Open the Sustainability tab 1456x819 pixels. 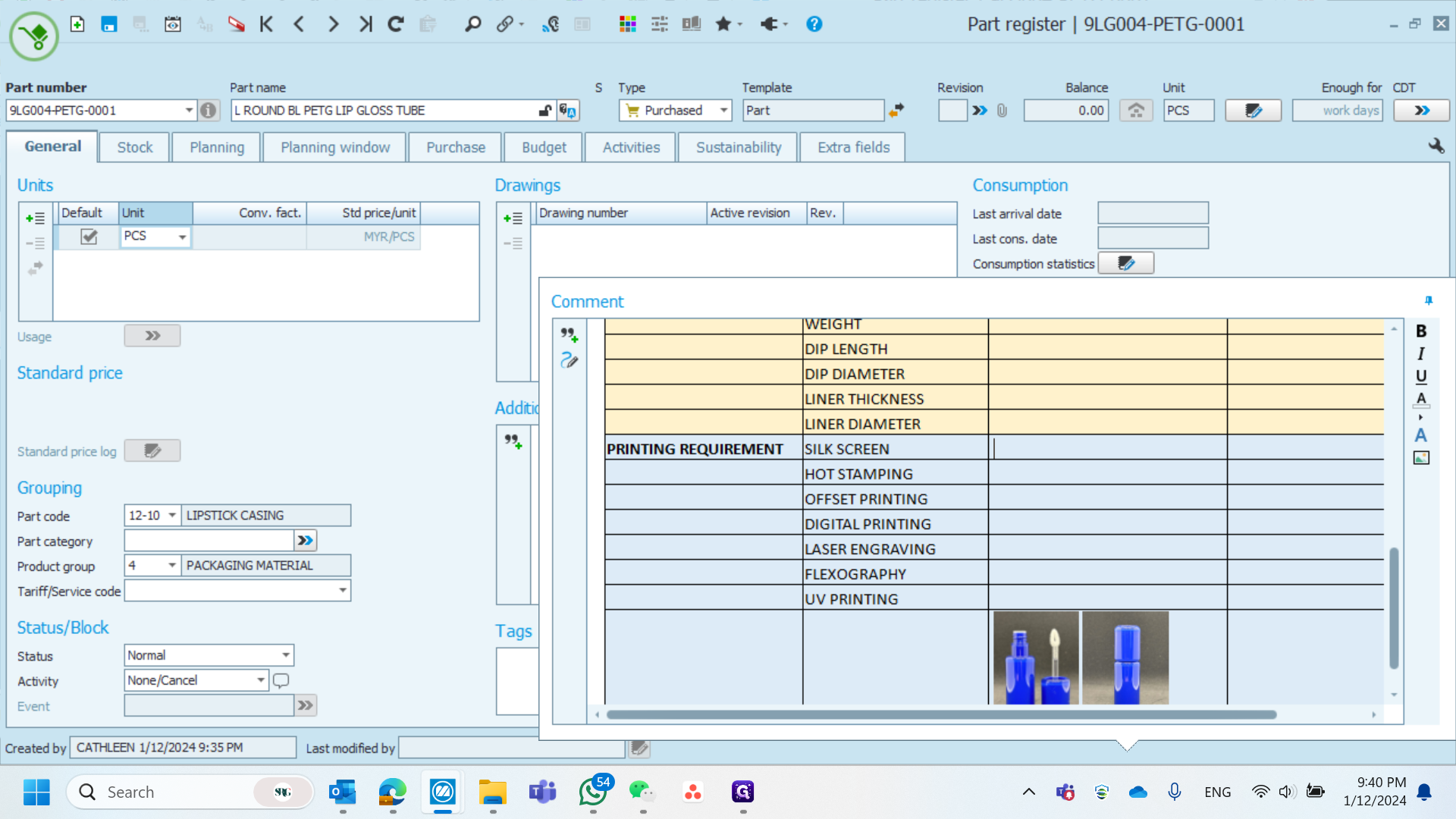click(738, 147)
